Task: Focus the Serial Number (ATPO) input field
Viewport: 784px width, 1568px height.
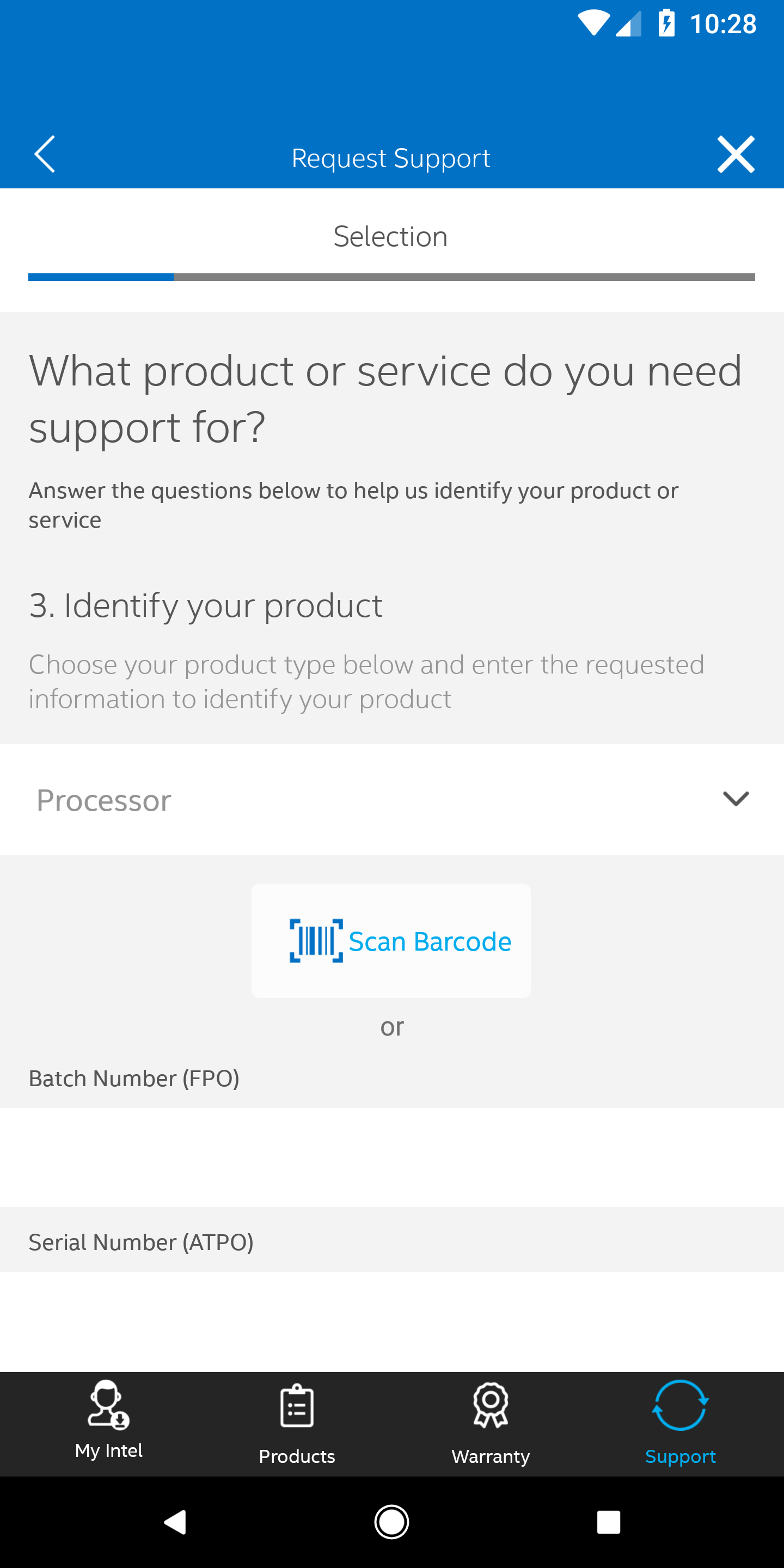Action: (x=392, y=1321)
